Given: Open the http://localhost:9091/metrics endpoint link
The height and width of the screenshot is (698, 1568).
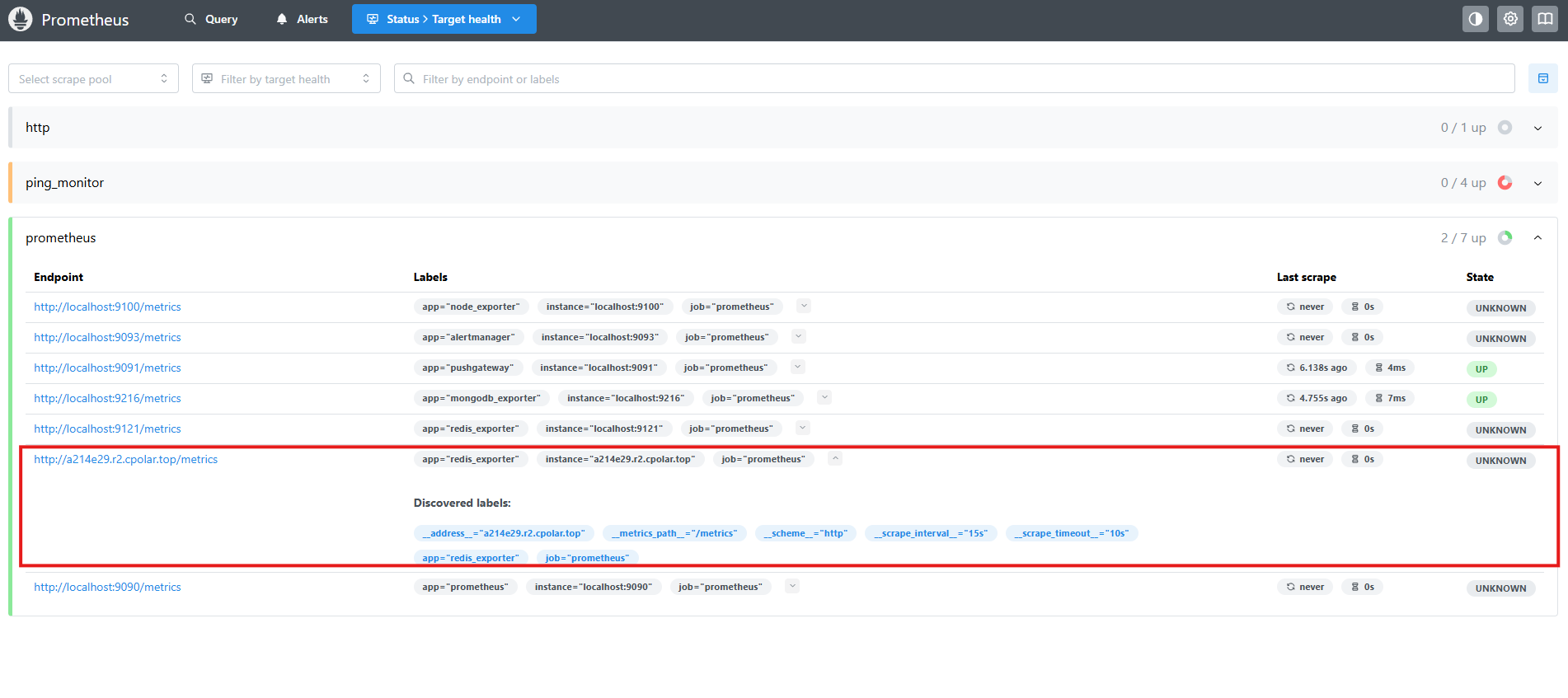Looking at the screenshot, I should (x=107, y=368).
